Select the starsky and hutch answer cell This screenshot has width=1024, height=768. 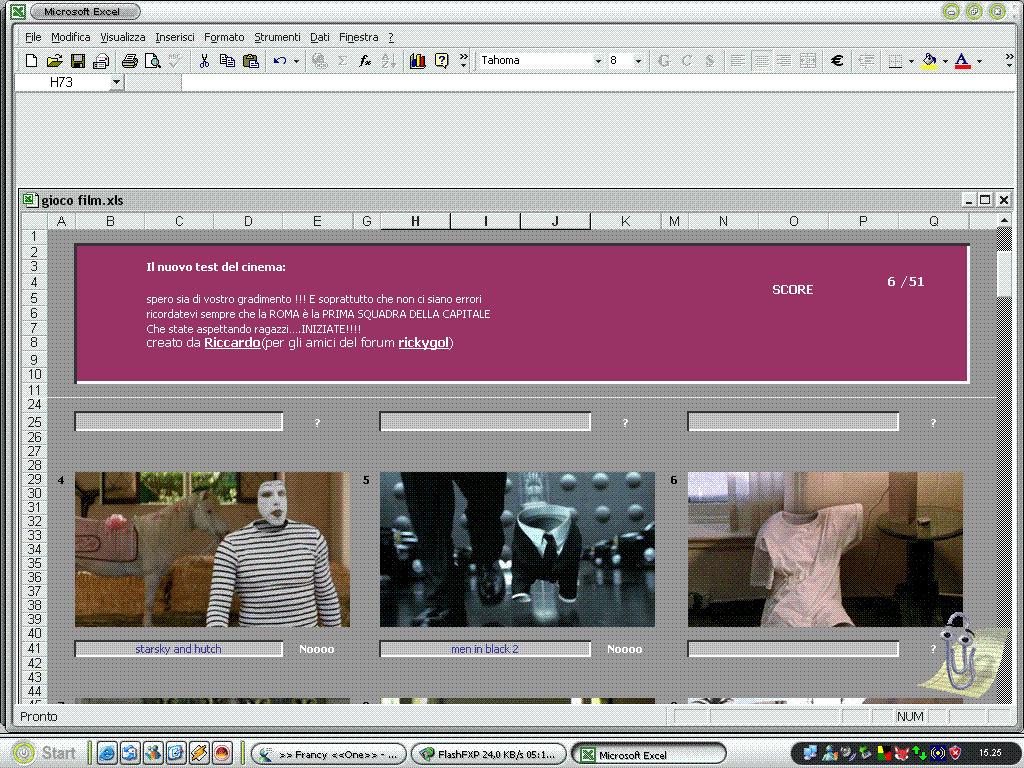click(x=179, y=649)
